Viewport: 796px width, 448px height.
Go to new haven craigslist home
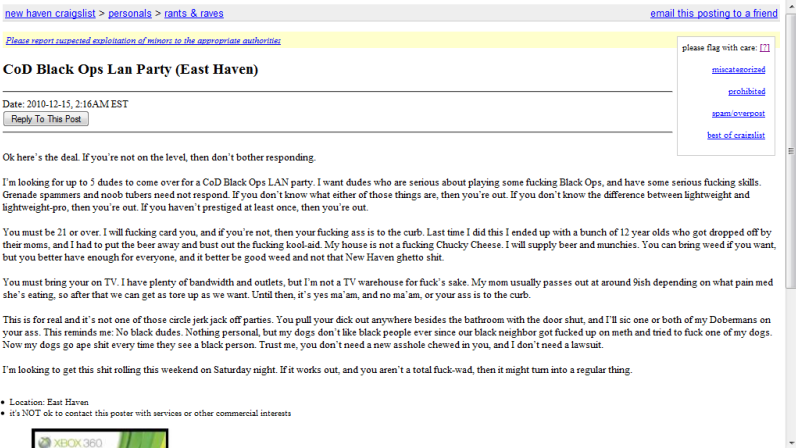[x=50, y=13]
